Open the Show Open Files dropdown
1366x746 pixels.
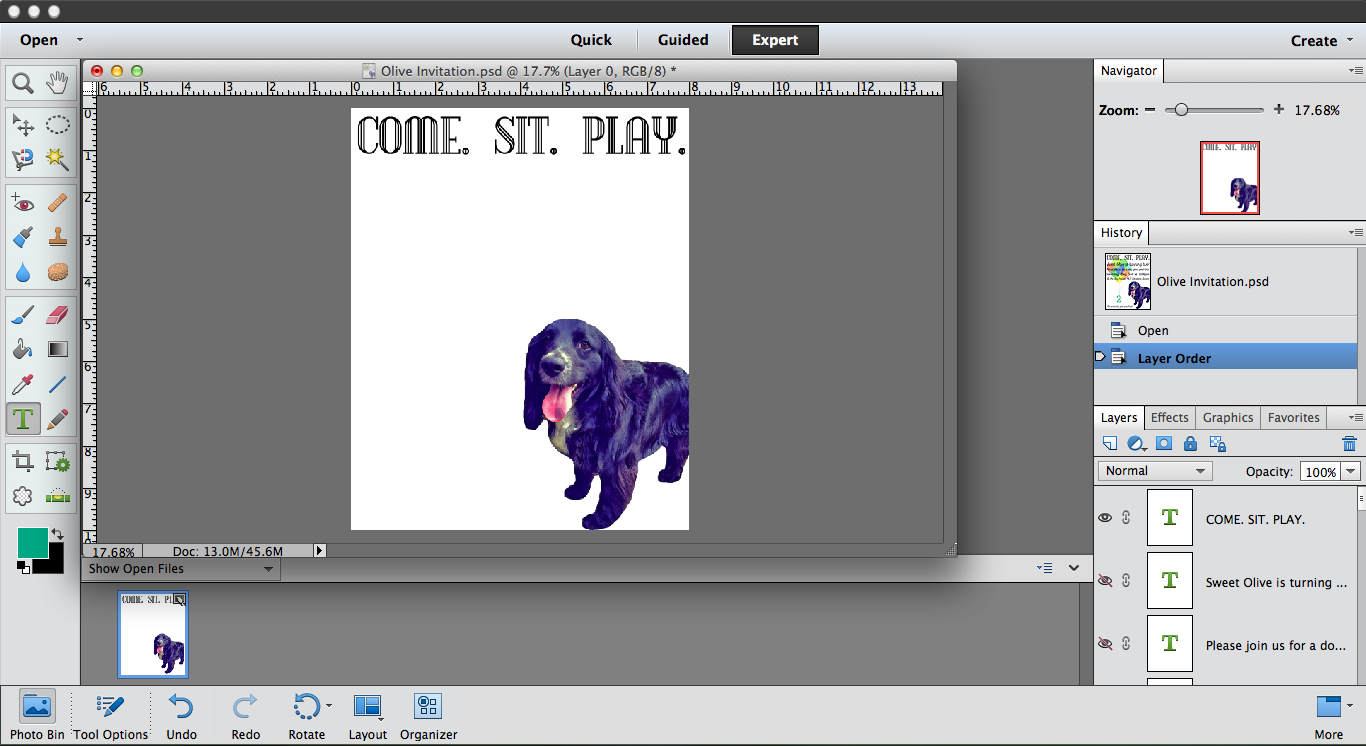pos(181,569)
